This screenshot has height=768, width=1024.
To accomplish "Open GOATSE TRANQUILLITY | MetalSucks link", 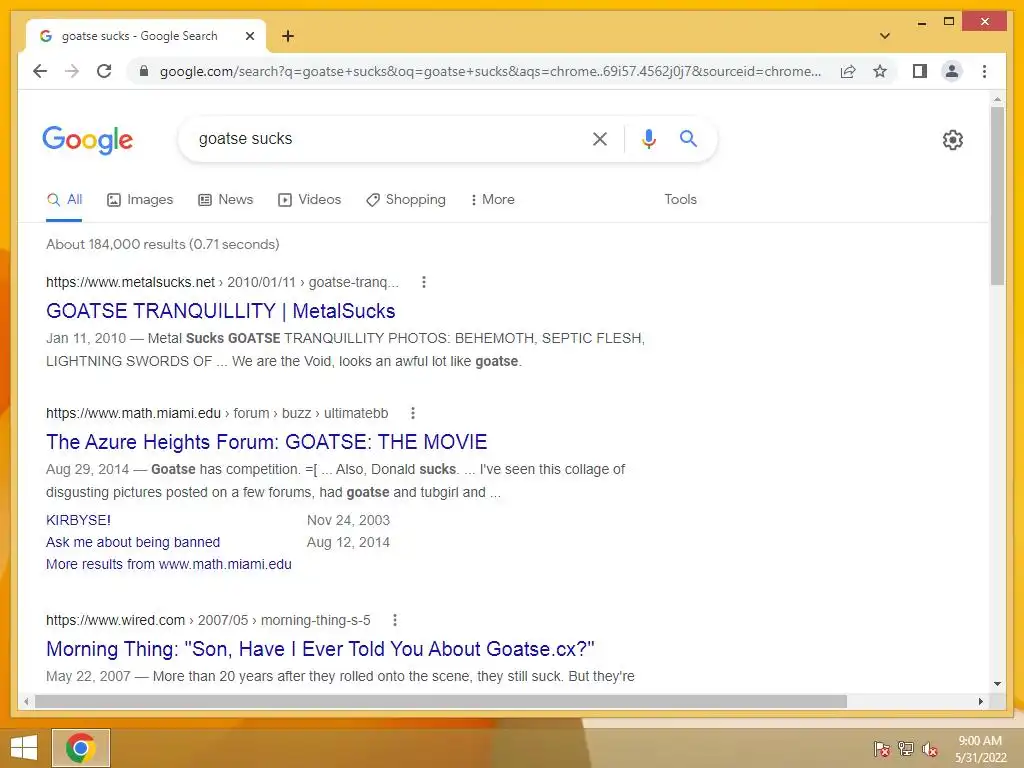I will pyautogui.click(x=221, y=312).
